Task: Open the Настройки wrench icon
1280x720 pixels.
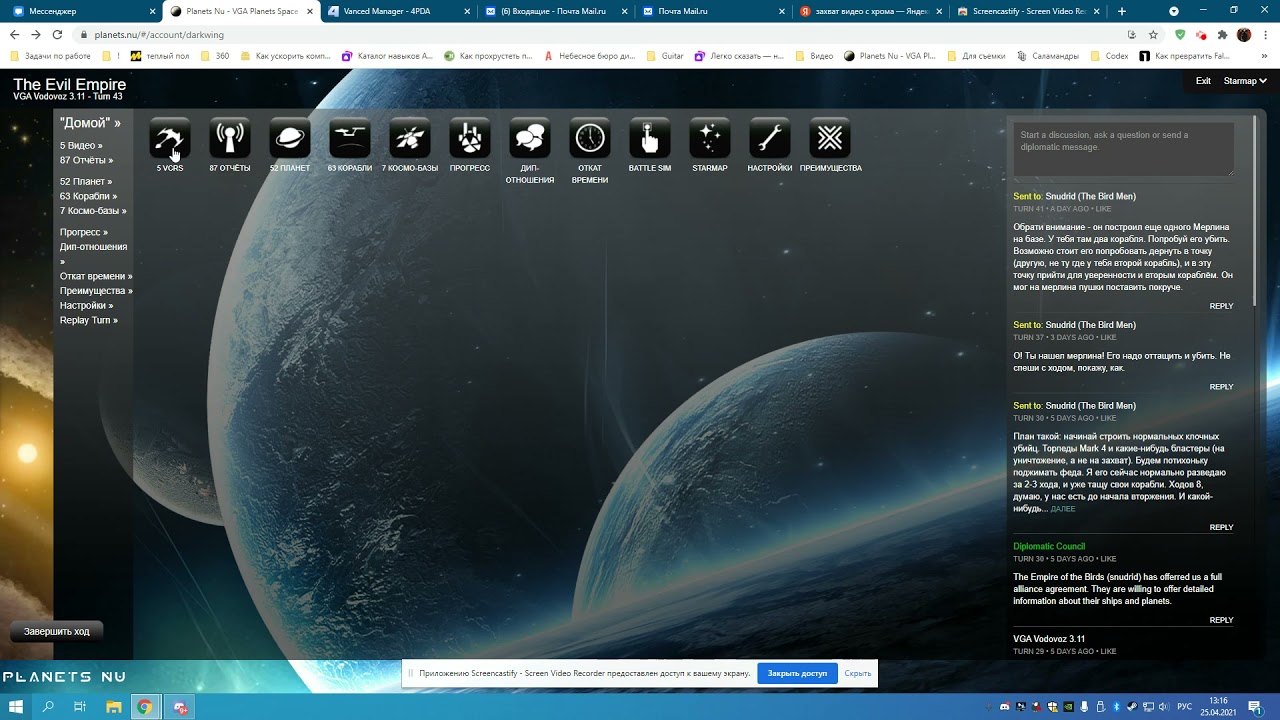Action: (770, 138)
